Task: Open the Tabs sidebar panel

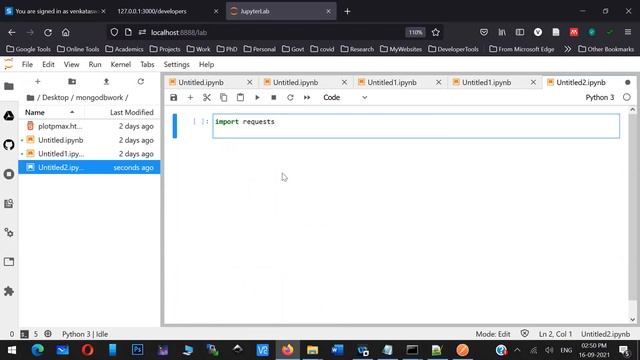Action: (9, 262)
